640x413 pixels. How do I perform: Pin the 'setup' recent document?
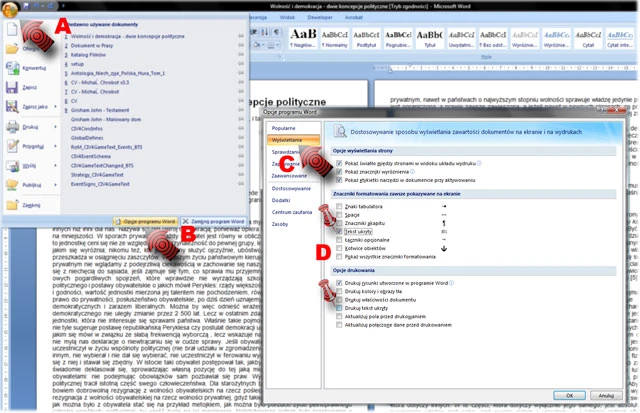click(x=241, y=64)
